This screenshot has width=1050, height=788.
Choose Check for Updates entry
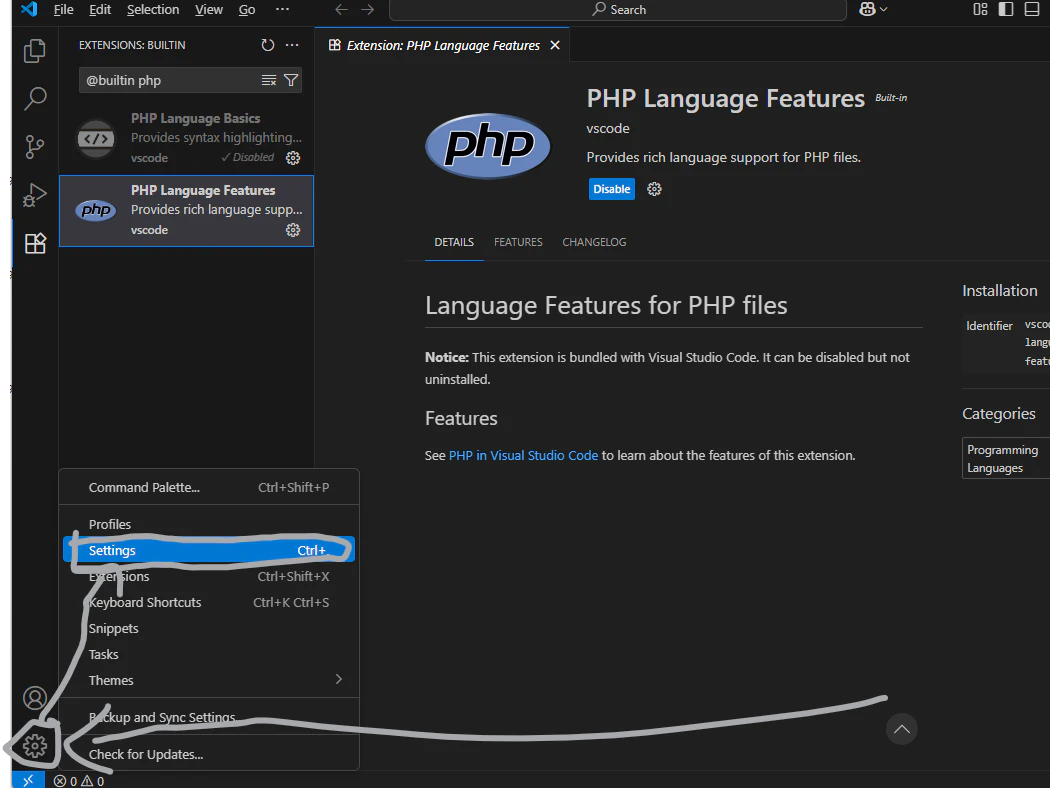[x=209, y=754]
